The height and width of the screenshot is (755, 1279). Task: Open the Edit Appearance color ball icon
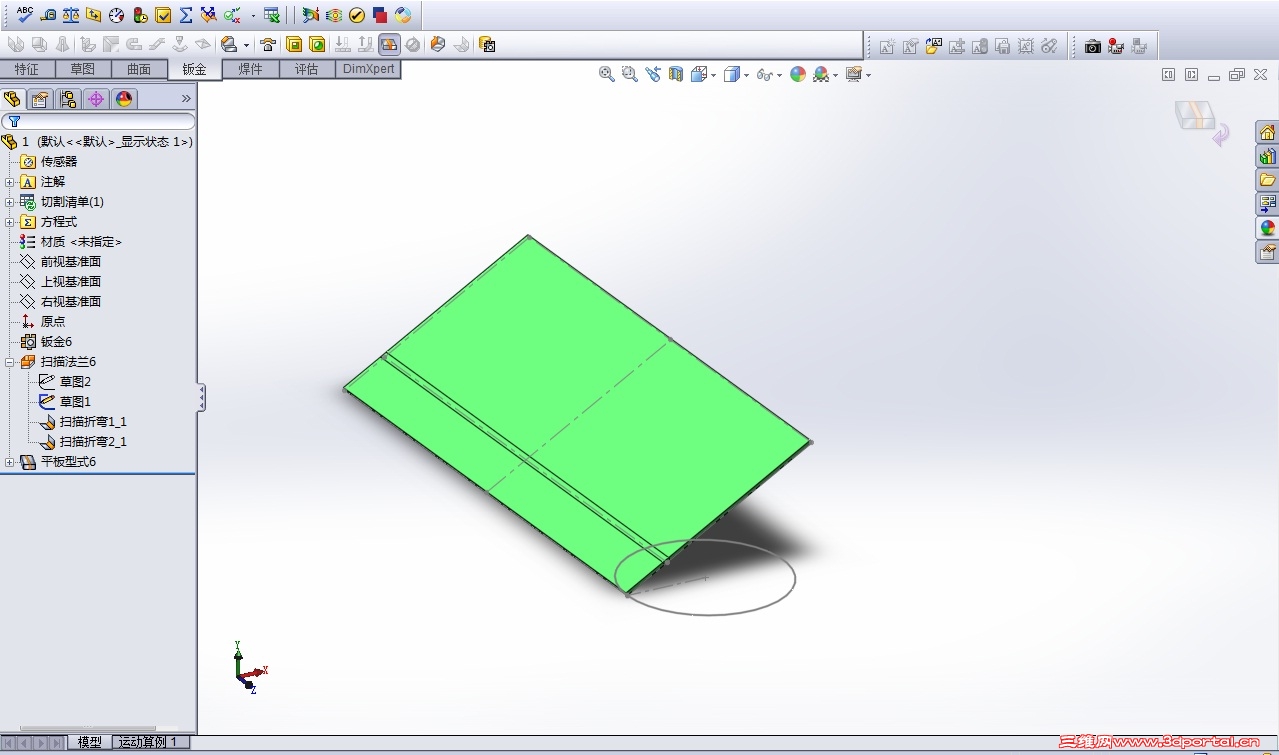tap(797, 74)
